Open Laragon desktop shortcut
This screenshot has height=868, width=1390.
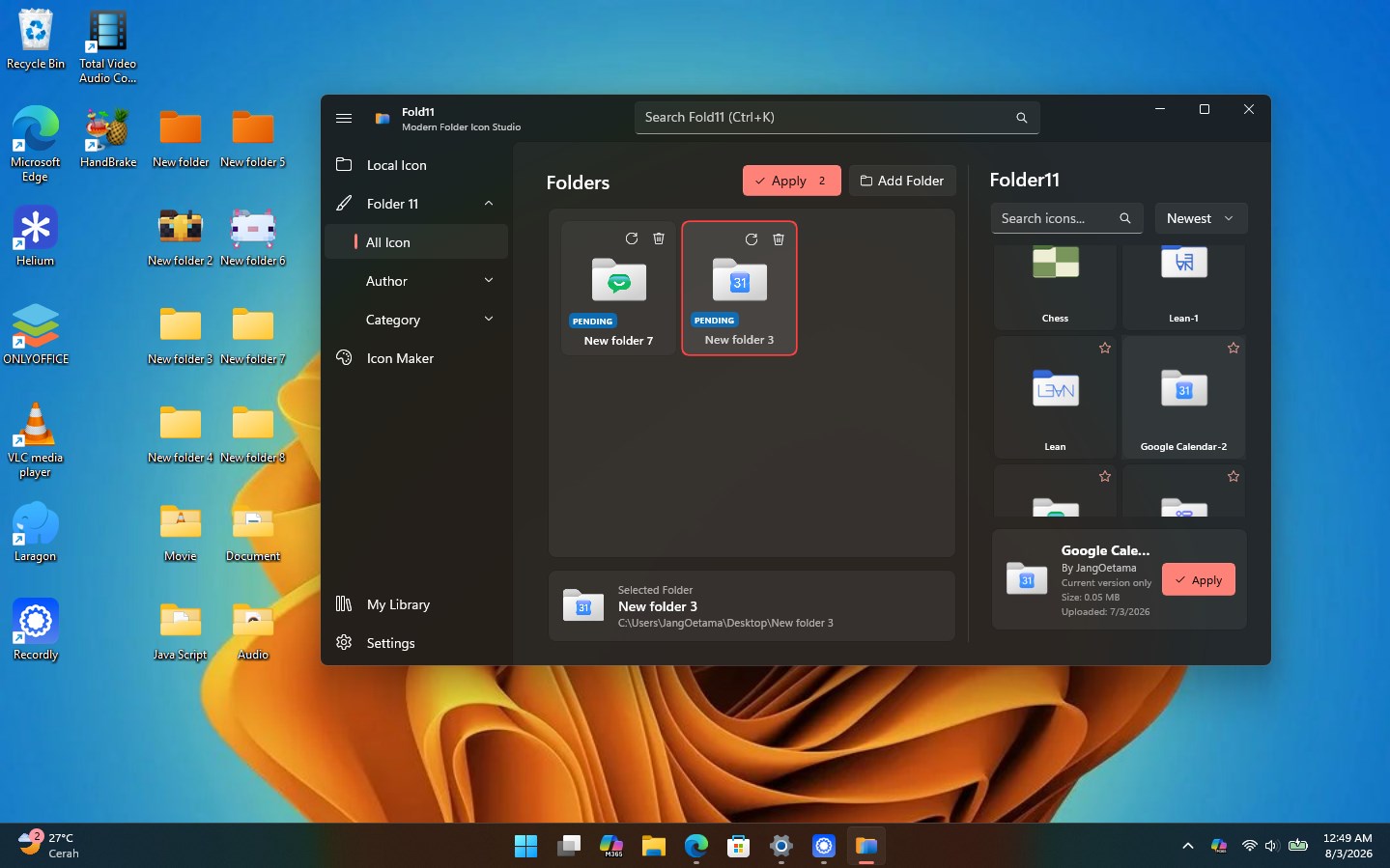point(36,531)
